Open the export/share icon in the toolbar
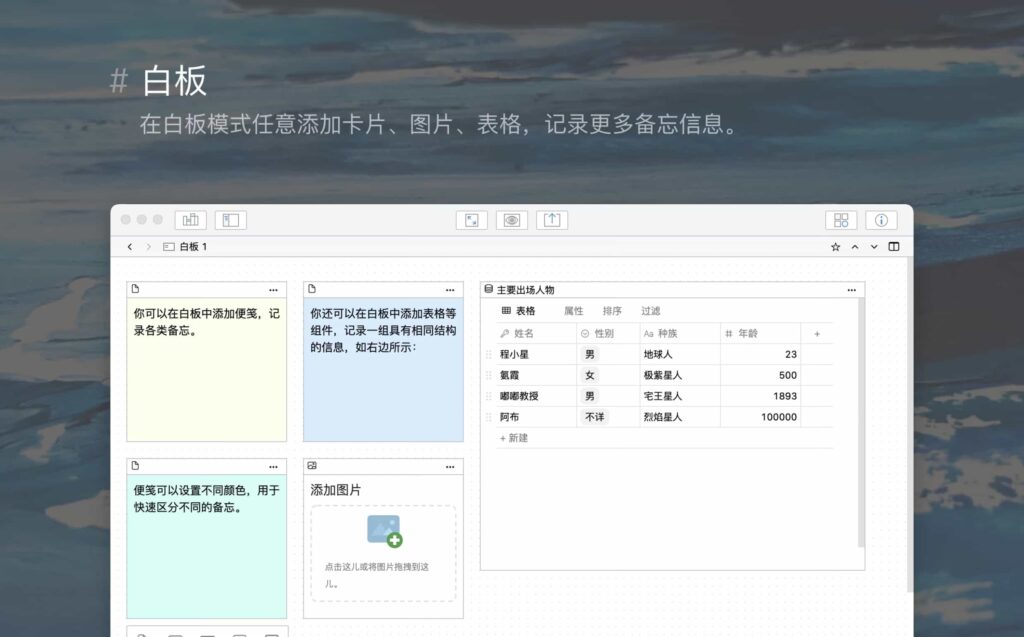Screen dimensions: 1024x637 click(x=552, y=220)
